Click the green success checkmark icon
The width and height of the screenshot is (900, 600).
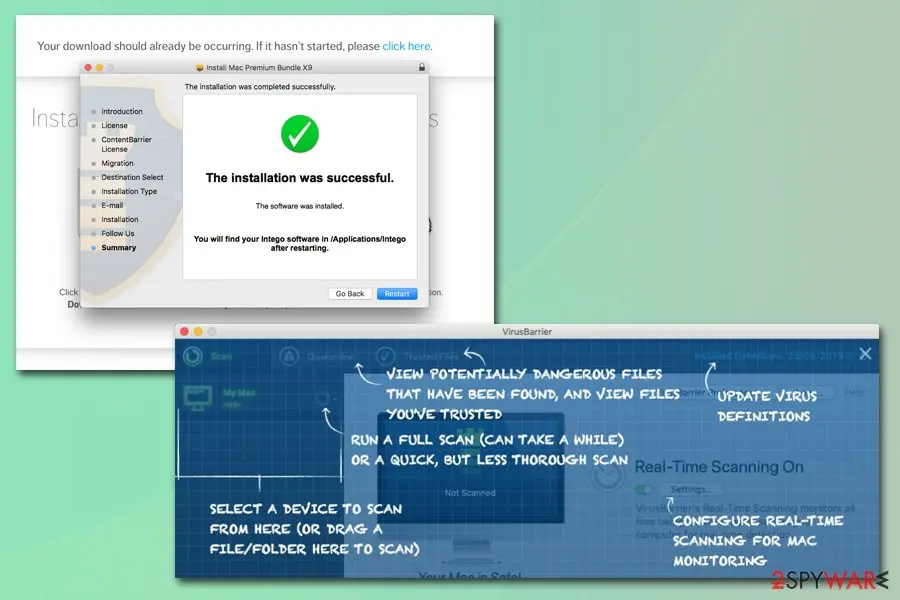300,134
